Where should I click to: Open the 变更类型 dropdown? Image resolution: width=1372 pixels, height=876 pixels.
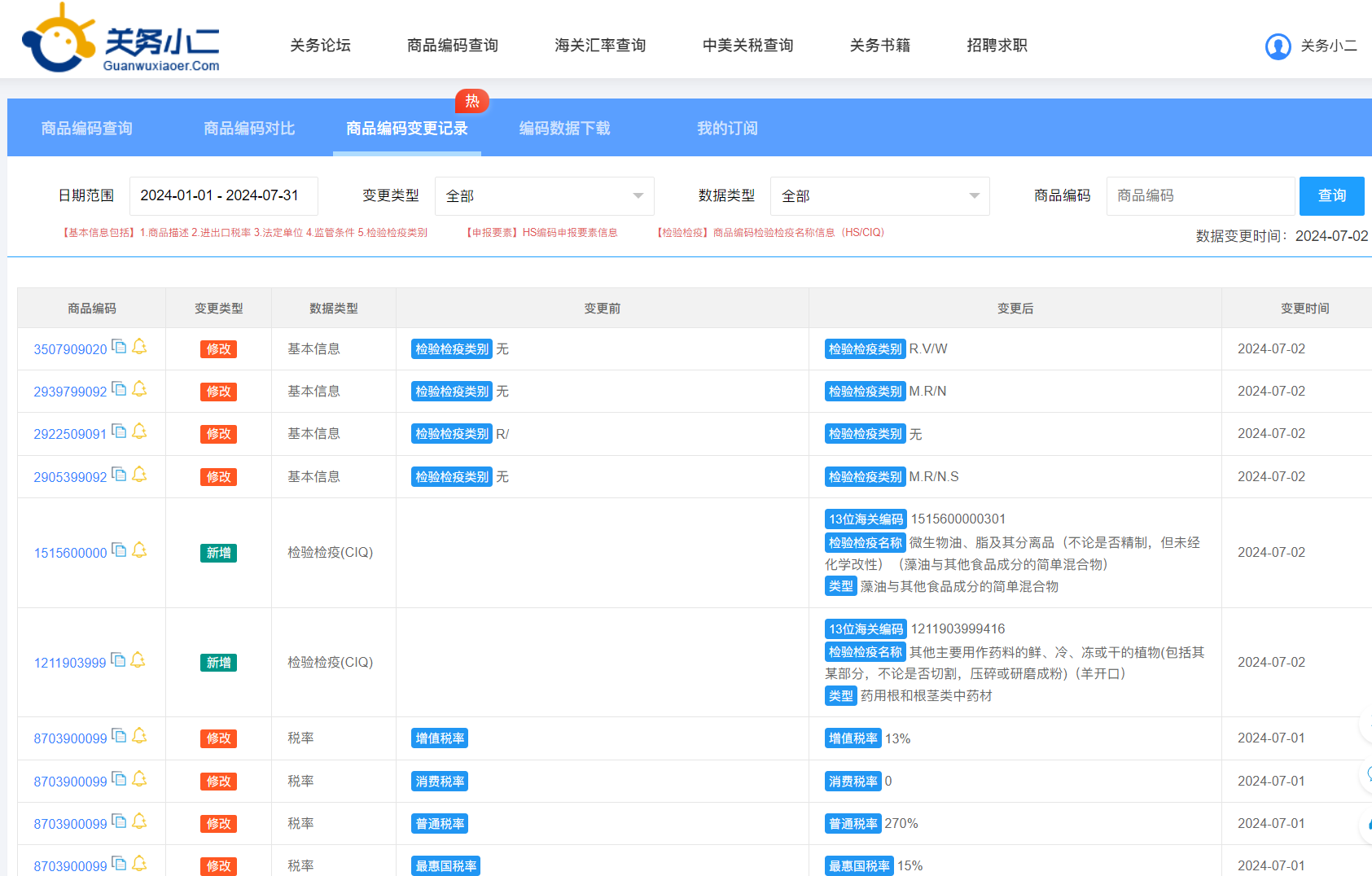pos(544,196)
